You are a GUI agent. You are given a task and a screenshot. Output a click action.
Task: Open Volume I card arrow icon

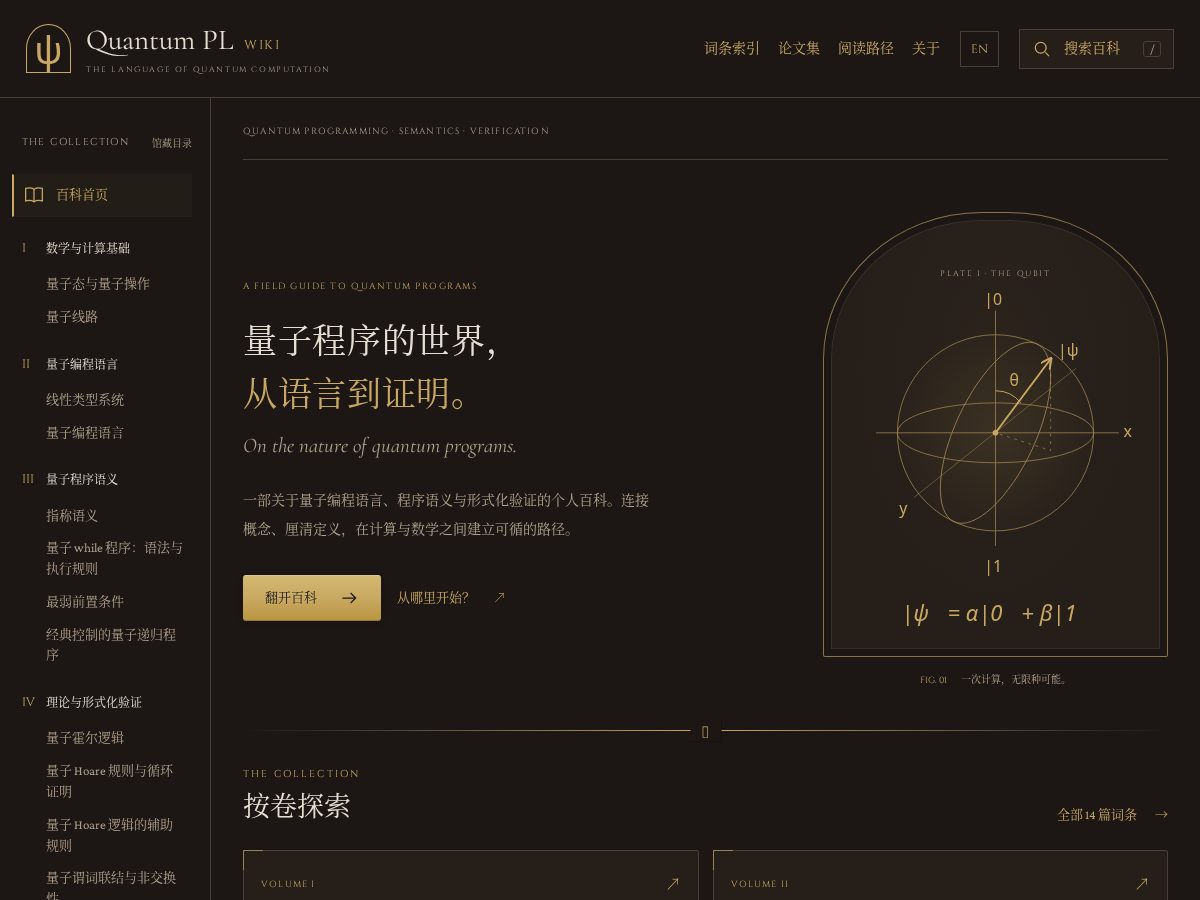pyautogui.click(x=673, y=884)
